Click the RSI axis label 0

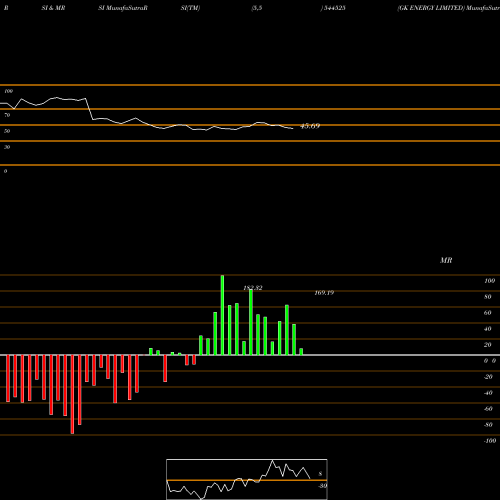5,171
